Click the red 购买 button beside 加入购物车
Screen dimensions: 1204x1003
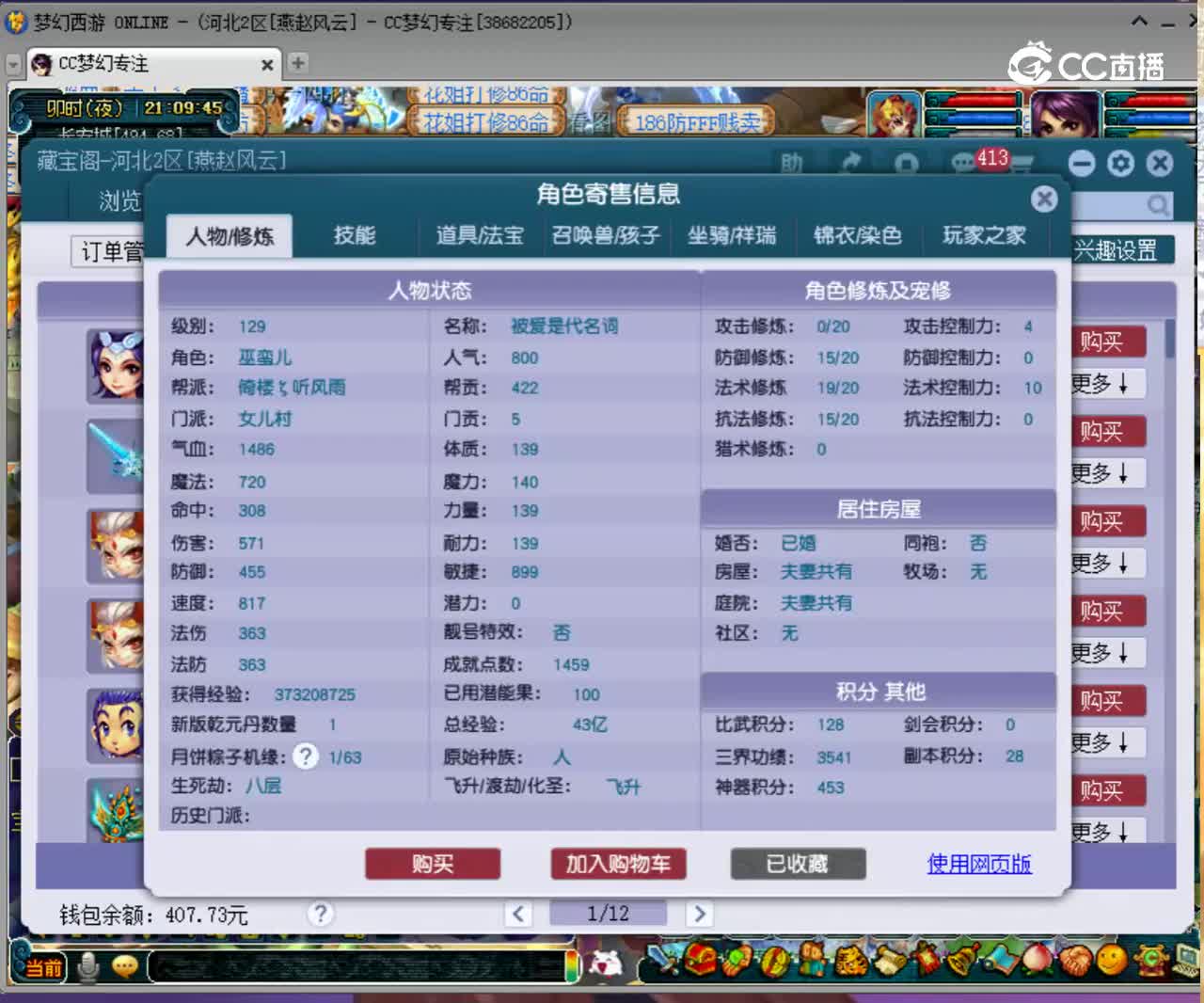click(x=433, y=864)
